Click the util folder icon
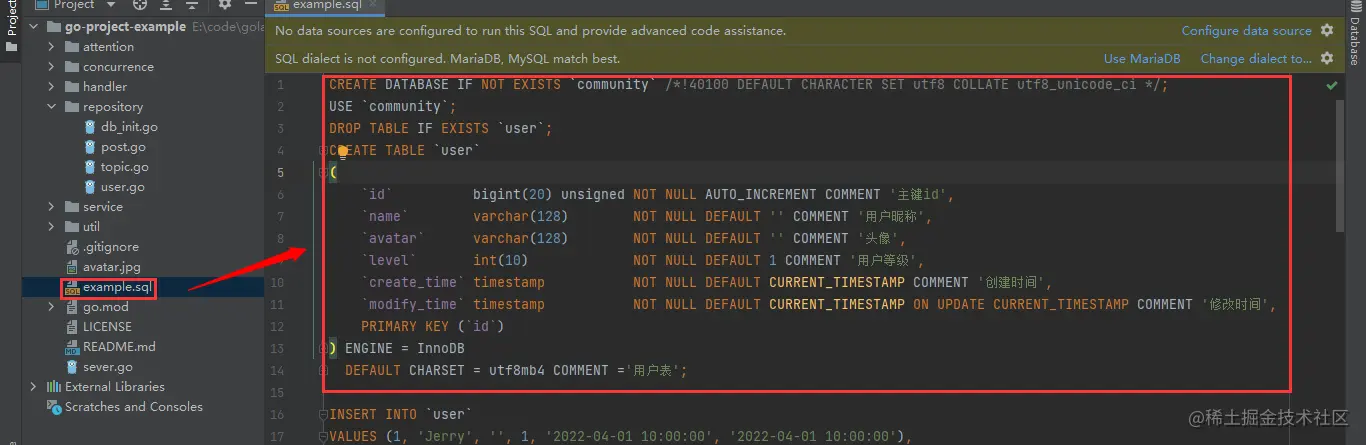 point(72,227)
